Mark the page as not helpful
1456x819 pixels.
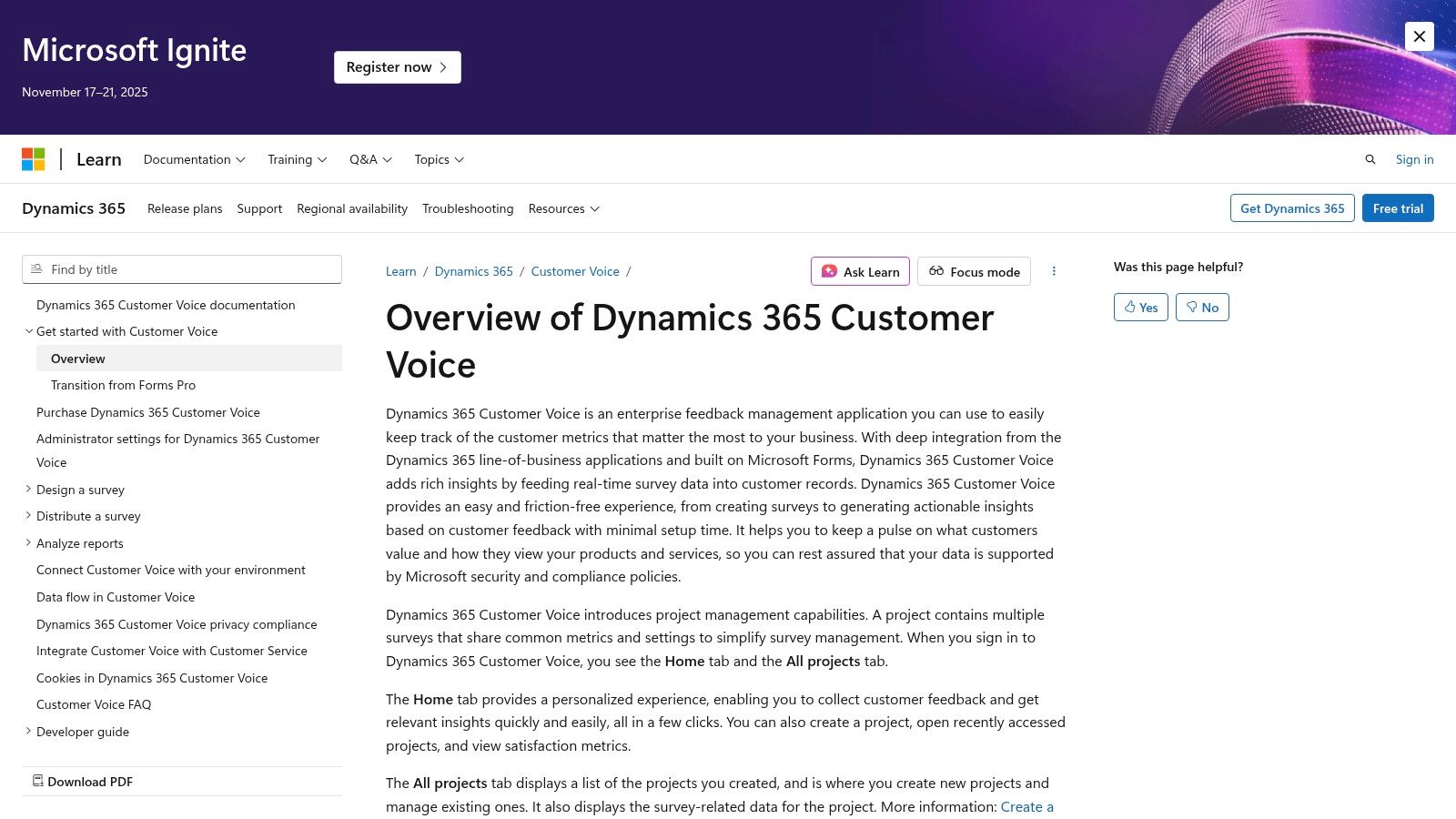pos(1202,307)
